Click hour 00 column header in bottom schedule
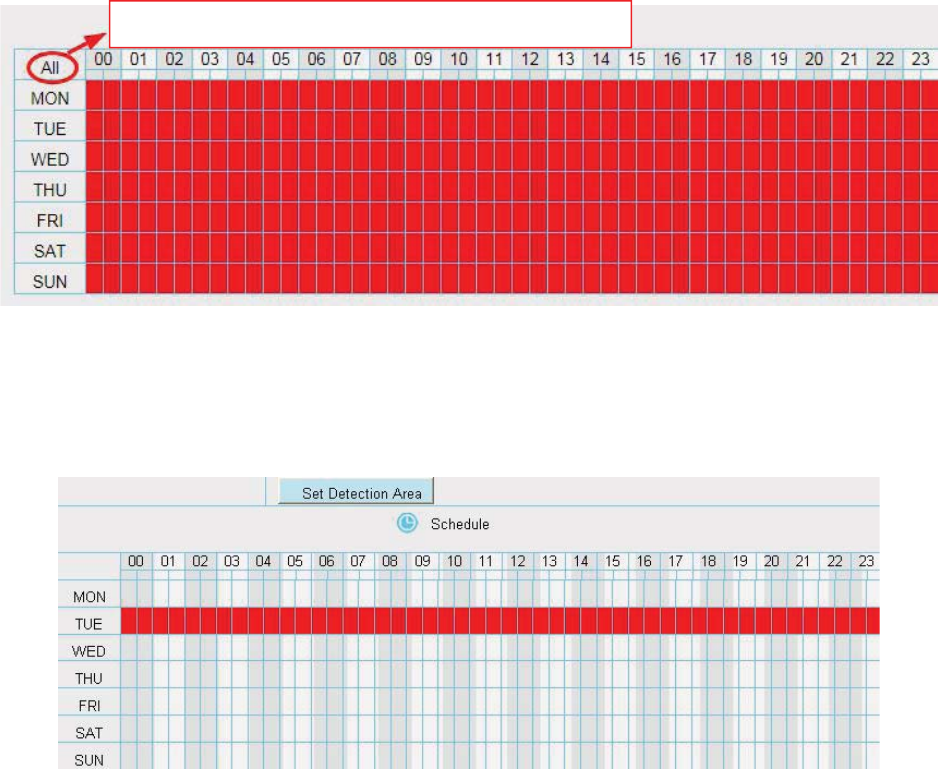Viewport: 938px width, 769px height. tap(136, 561)
